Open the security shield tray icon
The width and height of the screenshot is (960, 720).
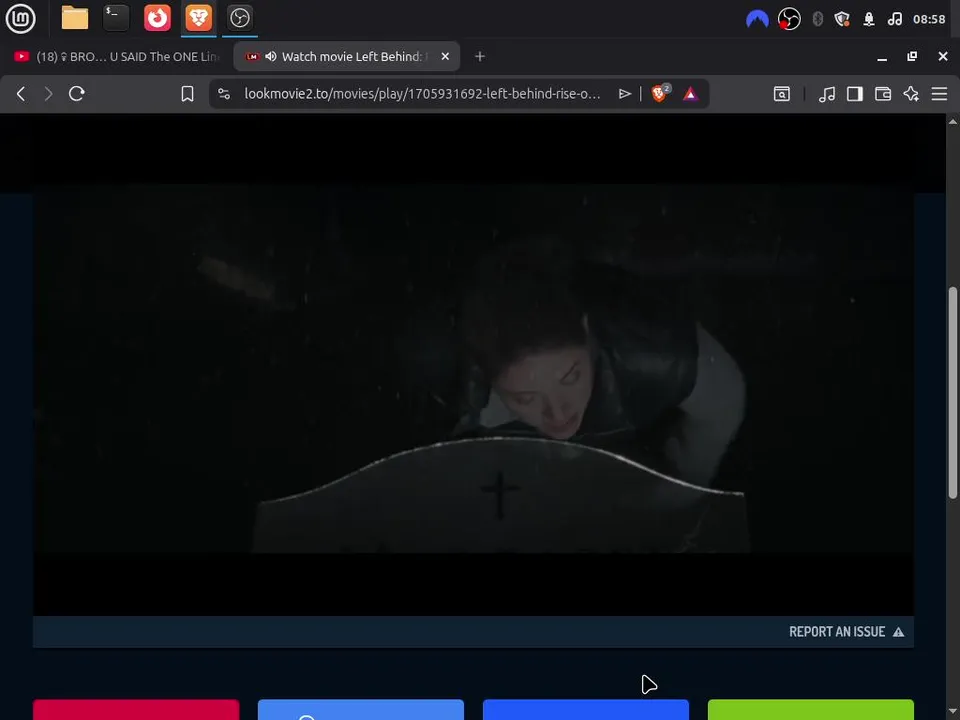click(x=842, y=19)
